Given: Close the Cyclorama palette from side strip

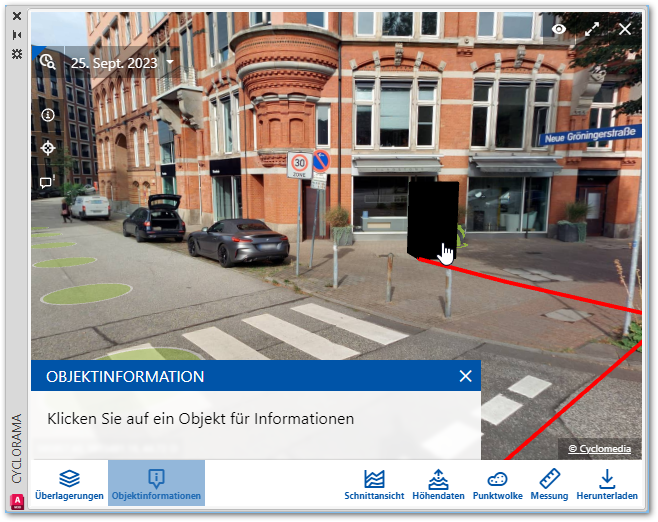Looking at the screenshot, I should [16, 17].
